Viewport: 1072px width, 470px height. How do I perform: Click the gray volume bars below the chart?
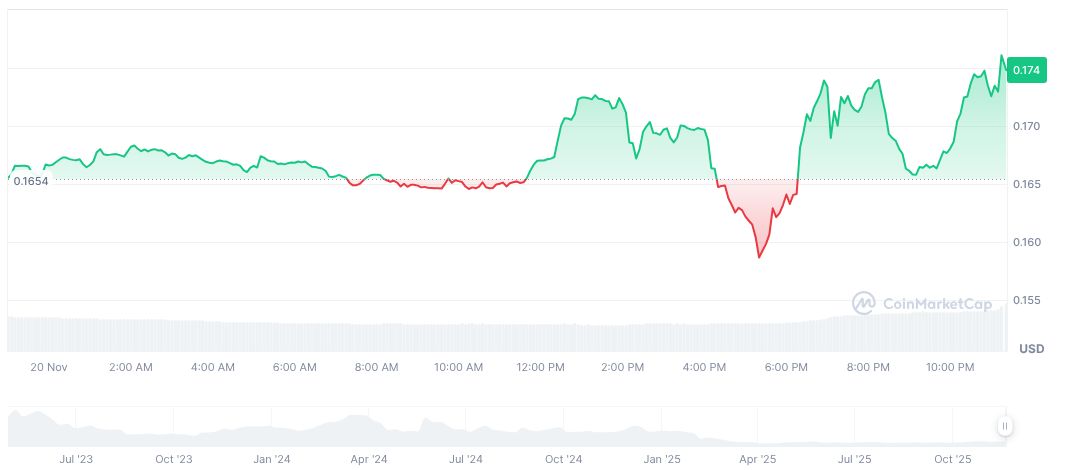[500, 336]
